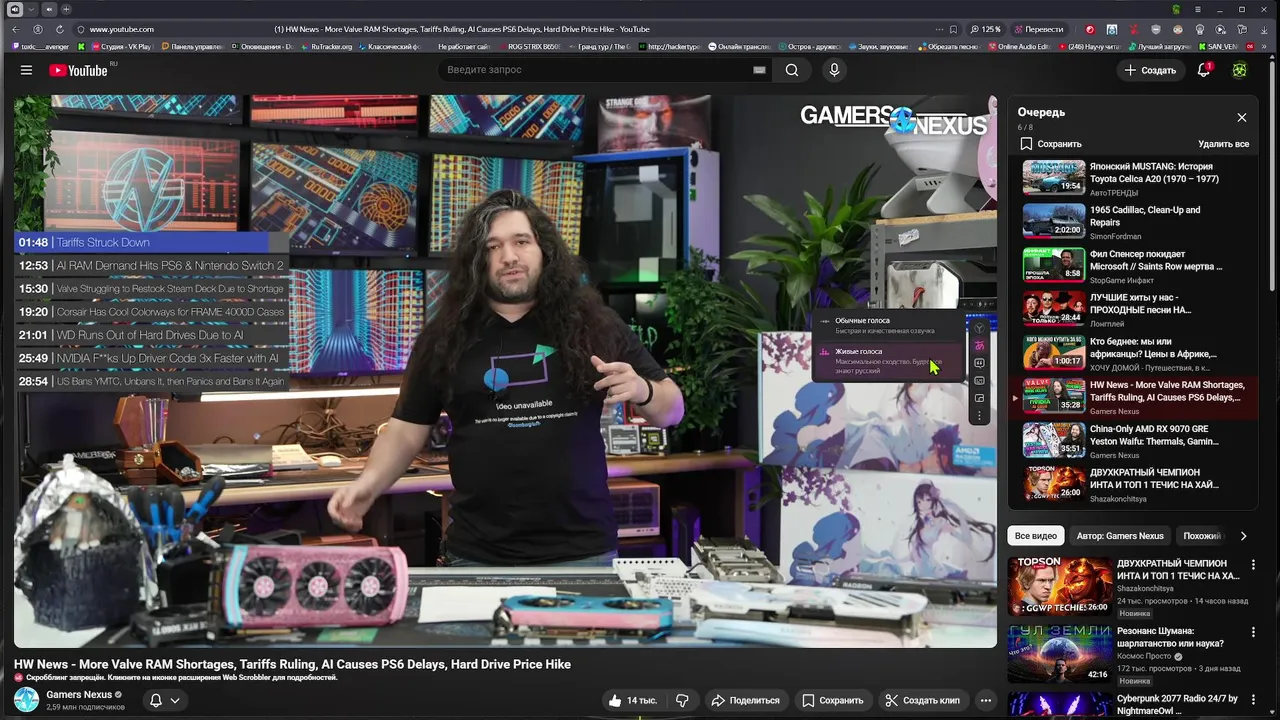Open the notifications bell at top right
The image size is (1280, 720).
tap(1204, 70)
